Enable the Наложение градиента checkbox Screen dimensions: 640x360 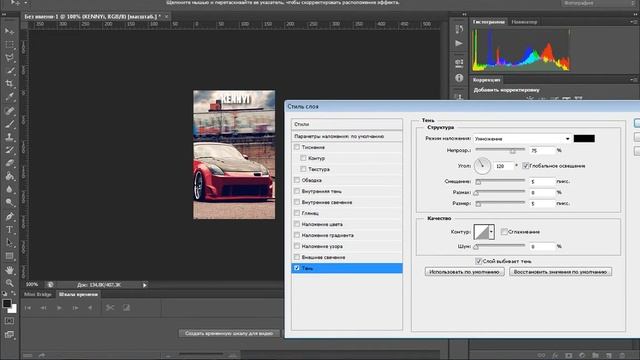pos(297,235)
